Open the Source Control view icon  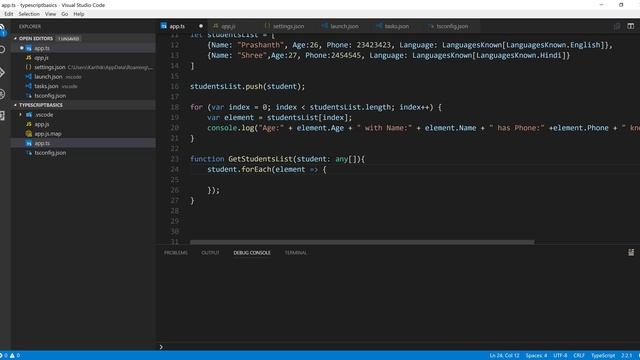tap(2, 73)
